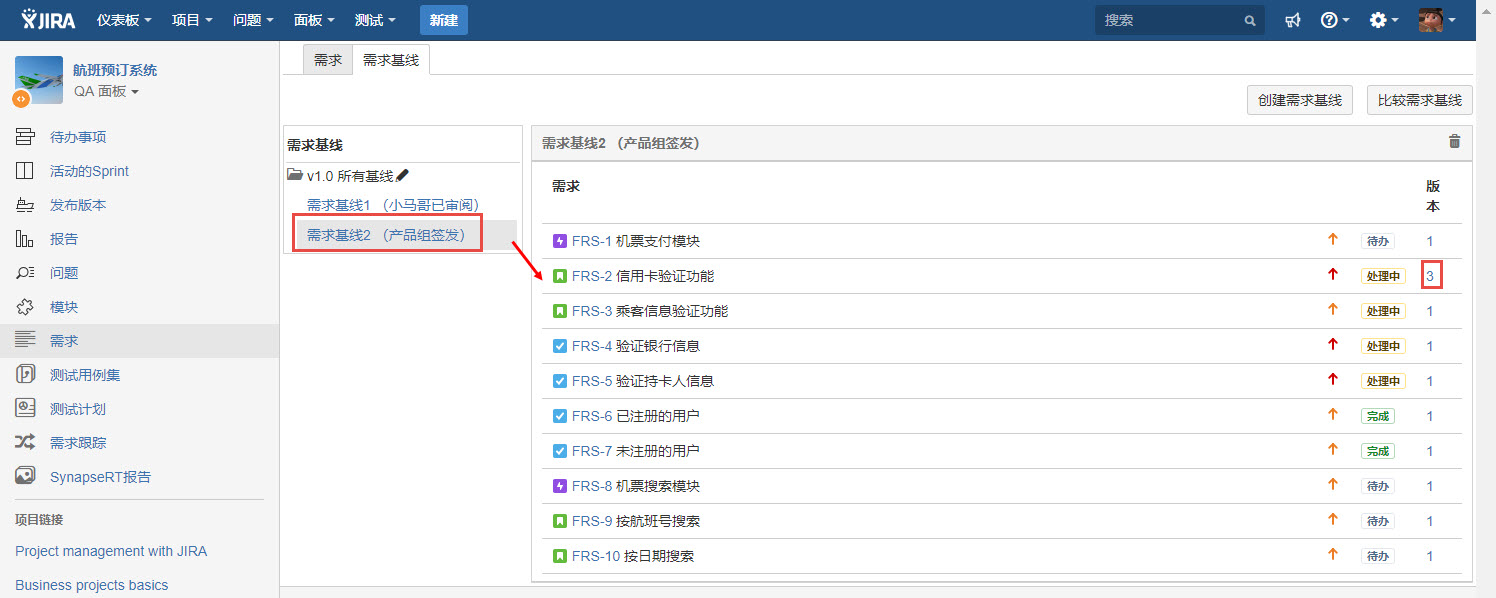Click the 航班预订系统 project avatar
The width and height of the screenshot is (1496, 598).
pos(39,80)
